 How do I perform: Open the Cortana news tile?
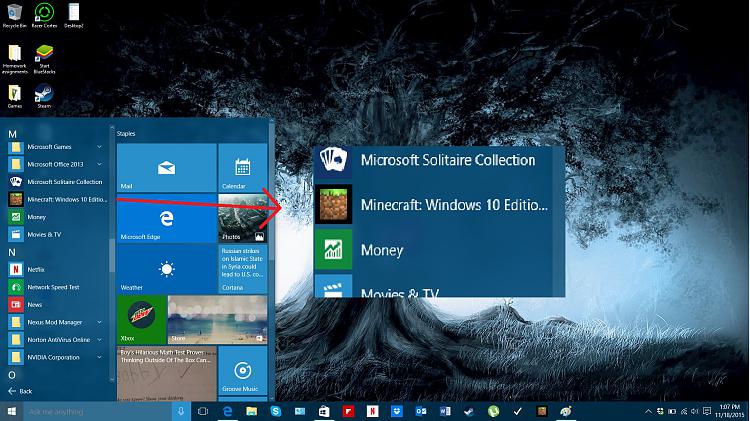point(243,269)
